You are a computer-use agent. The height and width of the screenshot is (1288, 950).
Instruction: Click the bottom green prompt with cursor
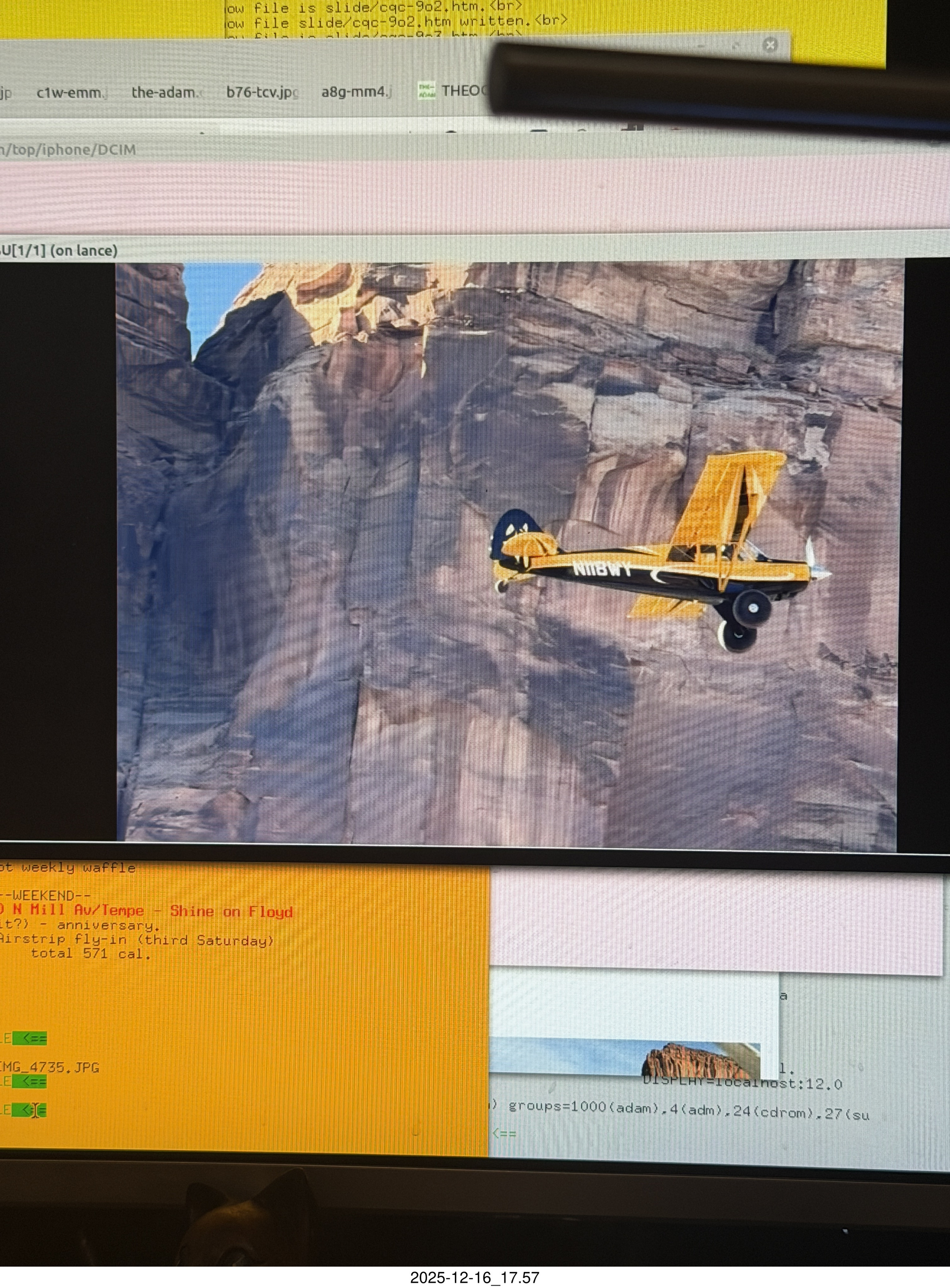[x=29, y=1110]
